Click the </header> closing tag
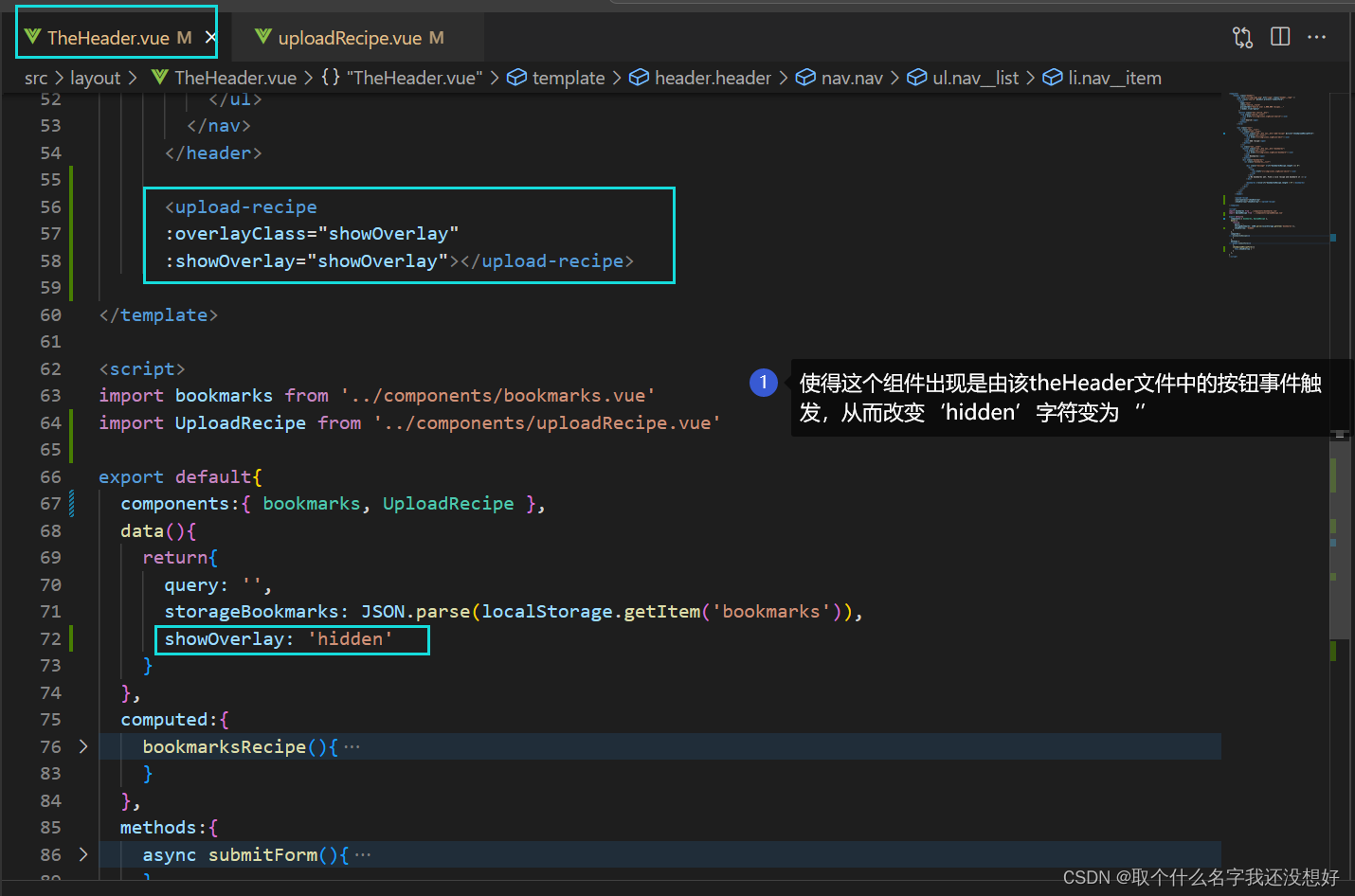The width and height of the screenshot is (1355, 896). pyautogui.click(x=213, y=152)
